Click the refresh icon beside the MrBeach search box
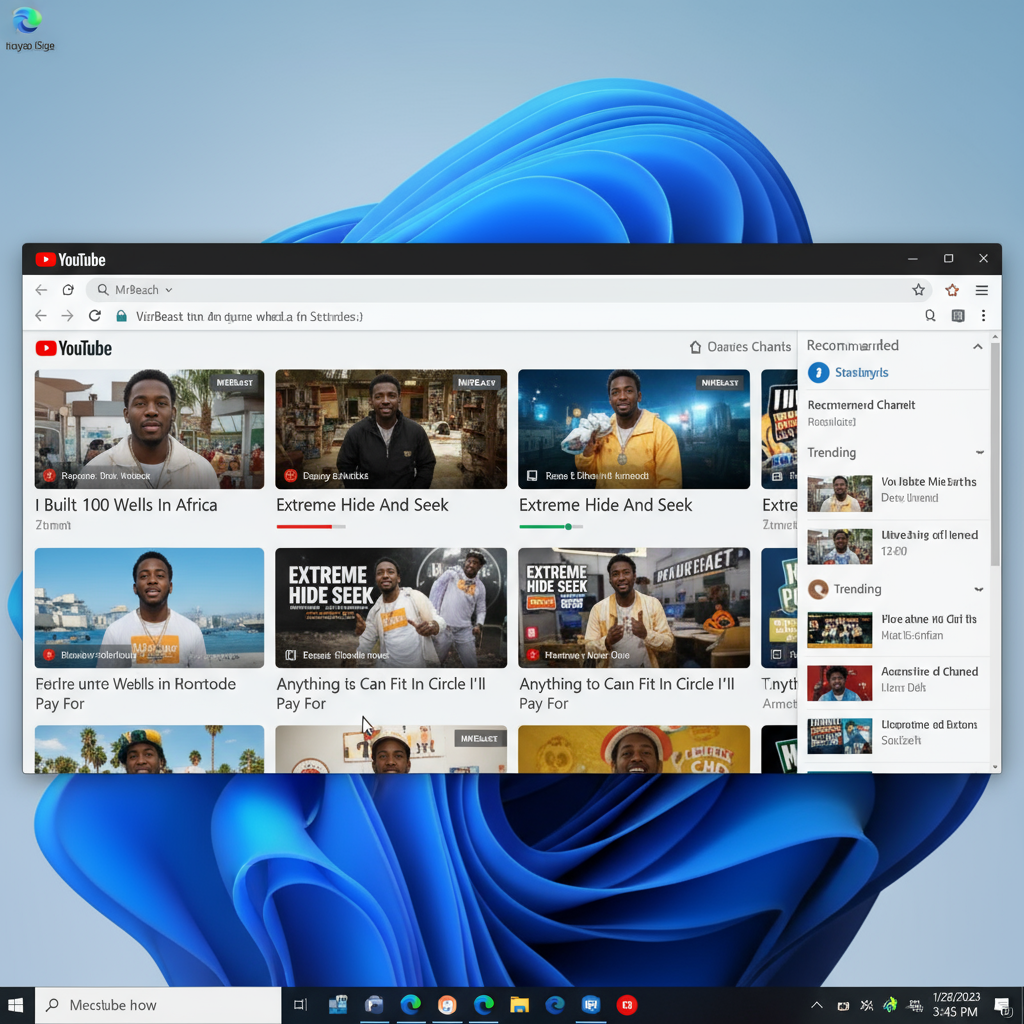 pyautogui.click(x=68, y=290)
